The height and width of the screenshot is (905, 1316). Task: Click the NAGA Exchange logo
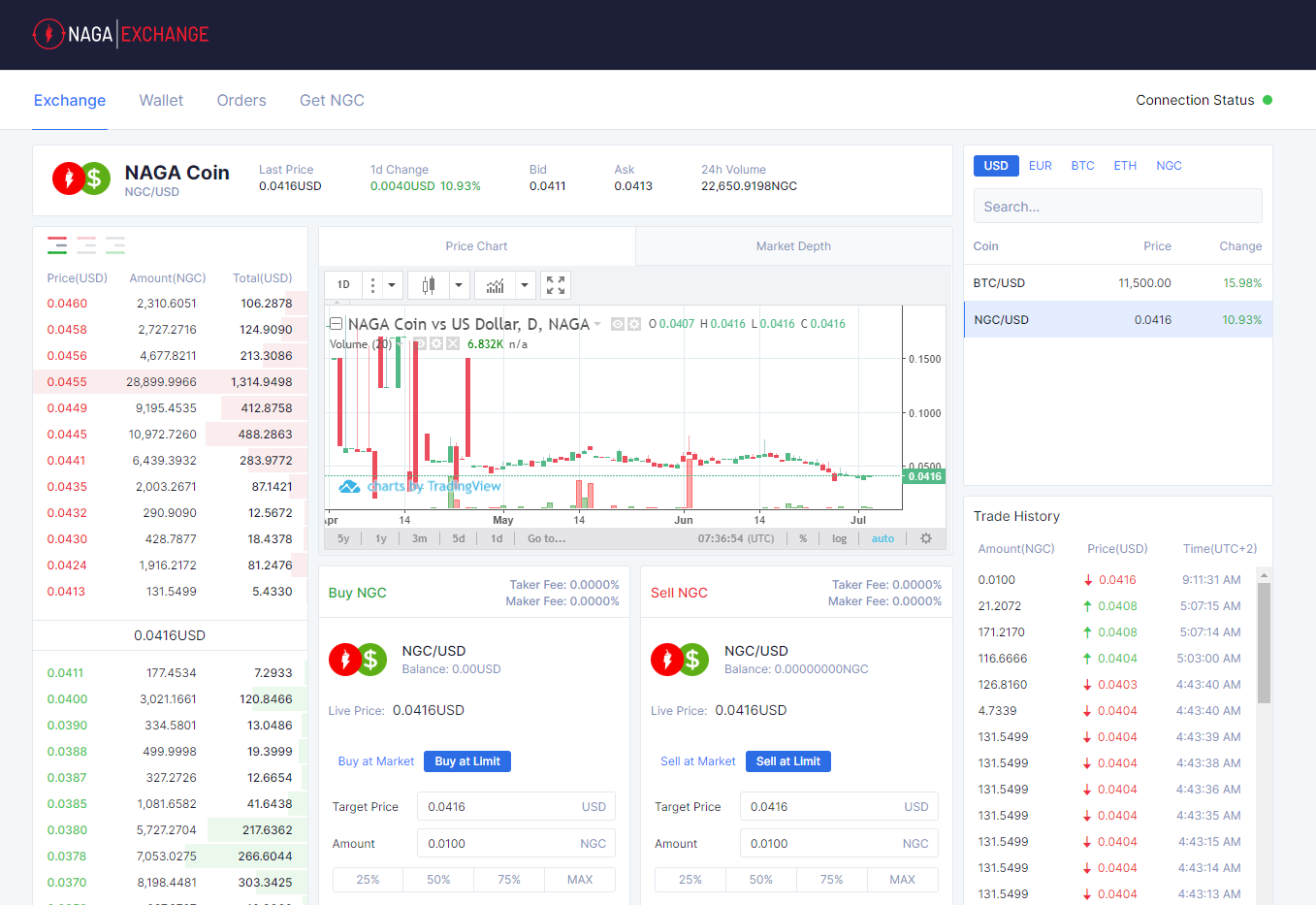pos(120,34)
